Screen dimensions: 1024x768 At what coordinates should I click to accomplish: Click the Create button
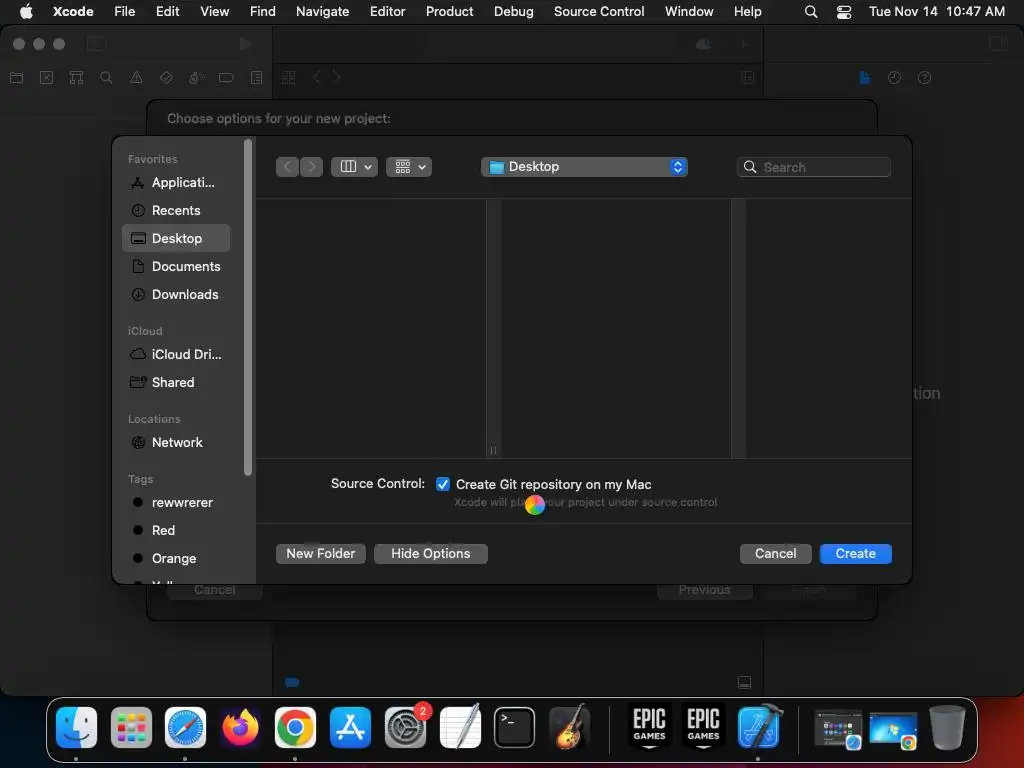pyautogui.click(x=856, y=554)
